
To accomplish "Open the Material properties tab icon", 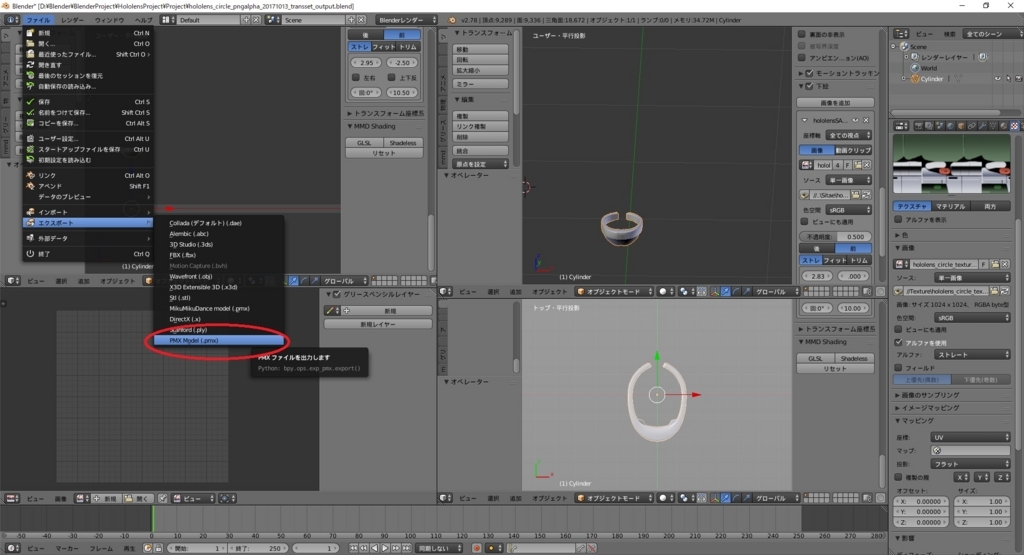I will pos(1004,126).
